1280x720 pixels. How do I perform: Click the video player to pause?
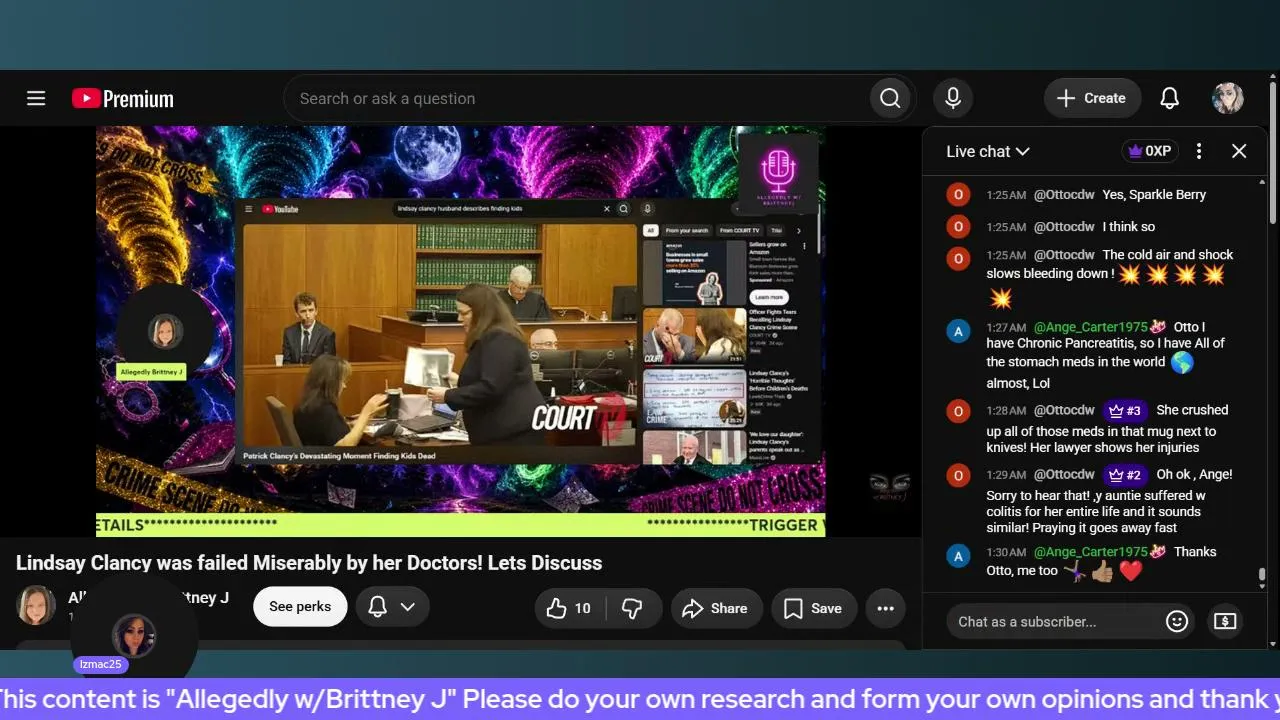(x=460, y=330)
